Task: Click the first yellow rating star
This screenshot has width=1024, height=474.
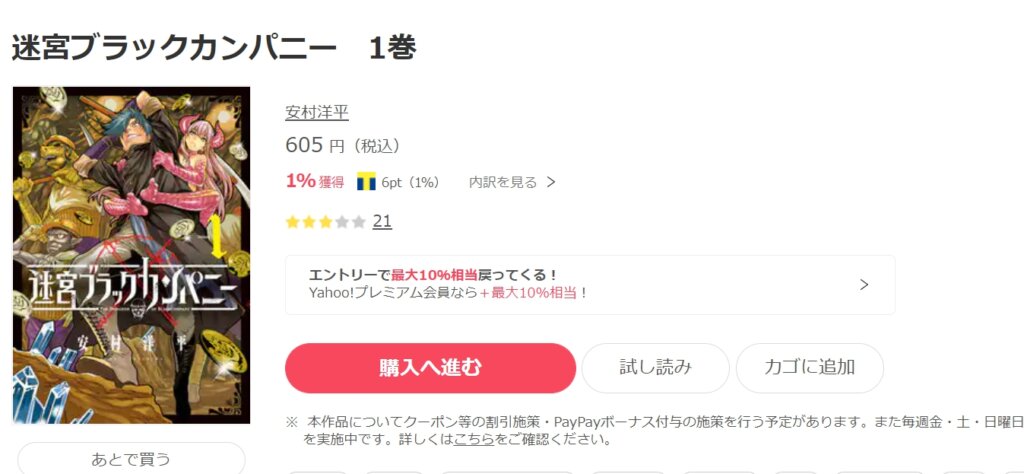Action: click(293, 222)
